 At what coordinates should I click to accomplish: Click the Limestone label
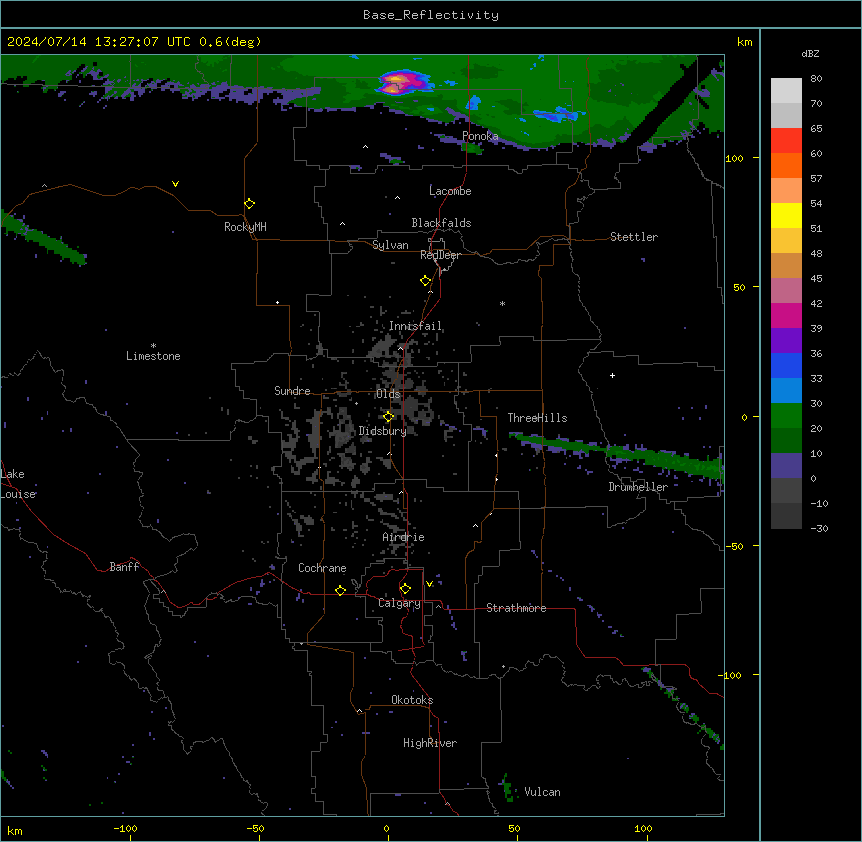(153, 356)
